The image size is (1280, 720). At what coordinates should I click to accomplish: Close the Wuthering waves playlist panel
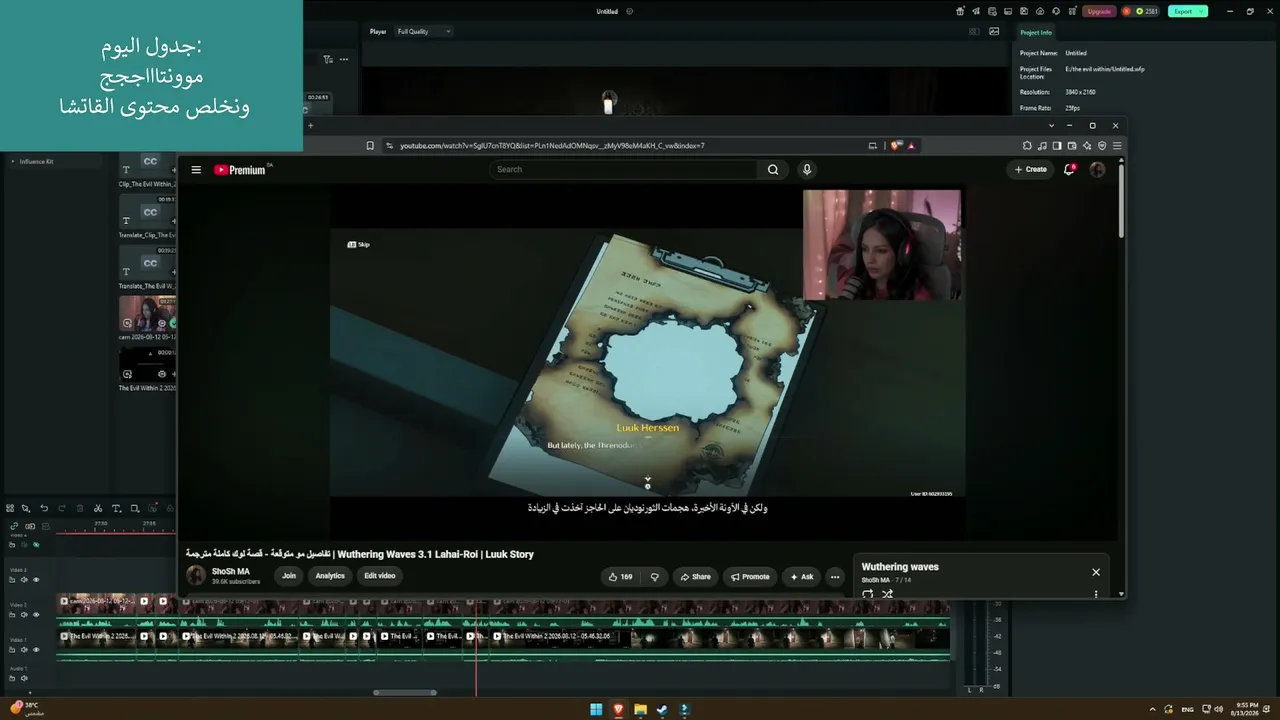pyautogui.click(x=1096, y=572)
